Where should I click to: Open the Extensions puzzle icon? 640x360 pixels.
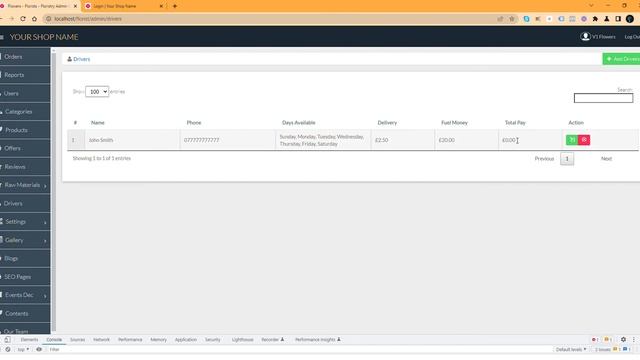(595, 19)
